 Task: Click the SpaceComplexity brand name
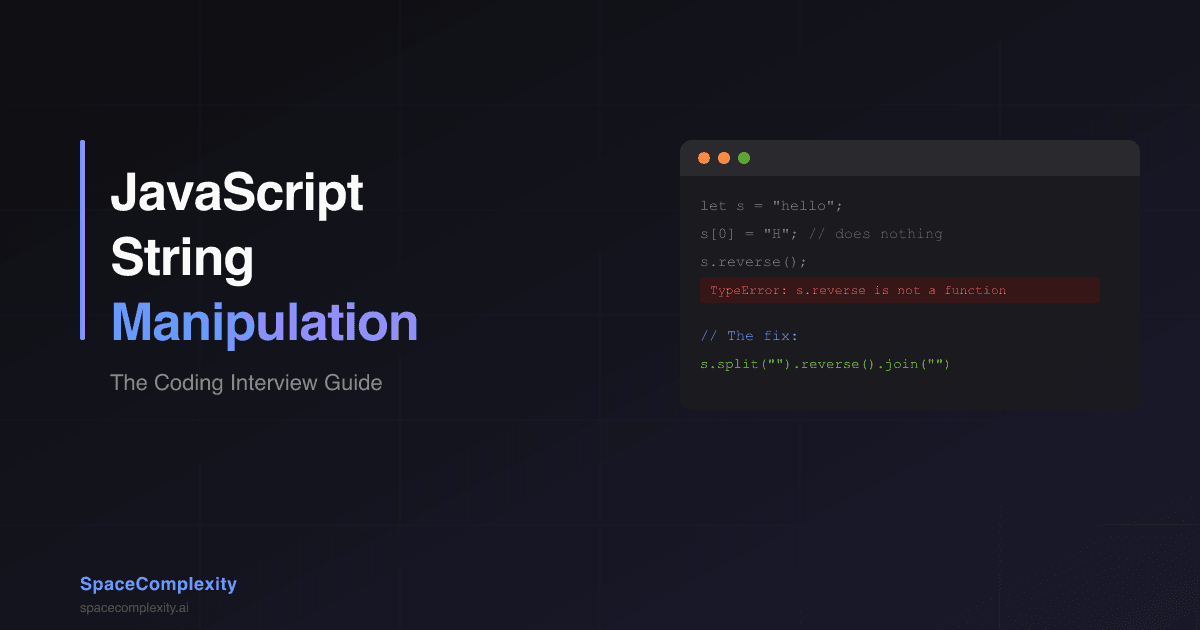coord(158,584)
